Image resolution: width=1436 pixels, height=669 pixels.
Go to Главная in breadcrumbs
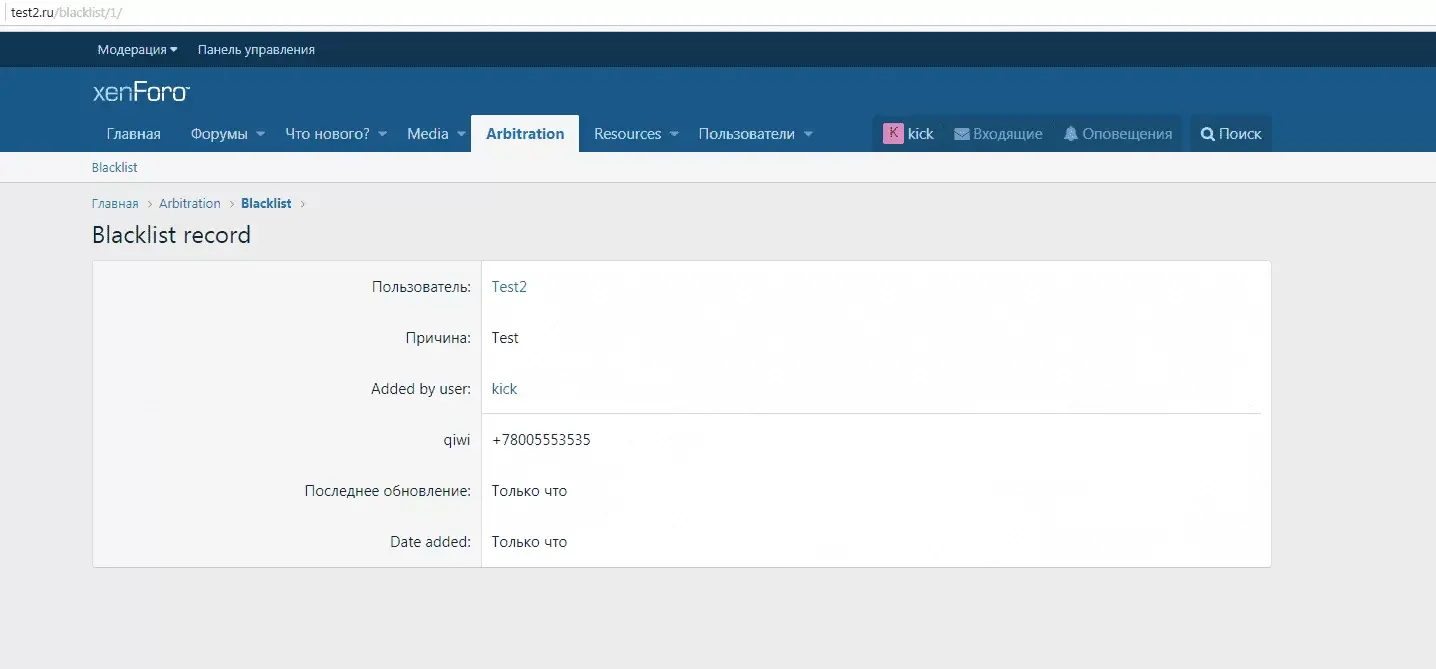115,203
